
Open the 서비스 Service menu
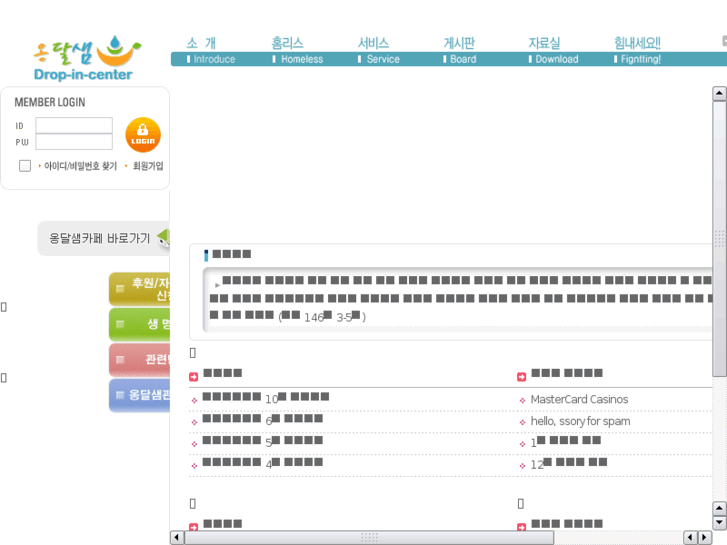pos(379,51)
